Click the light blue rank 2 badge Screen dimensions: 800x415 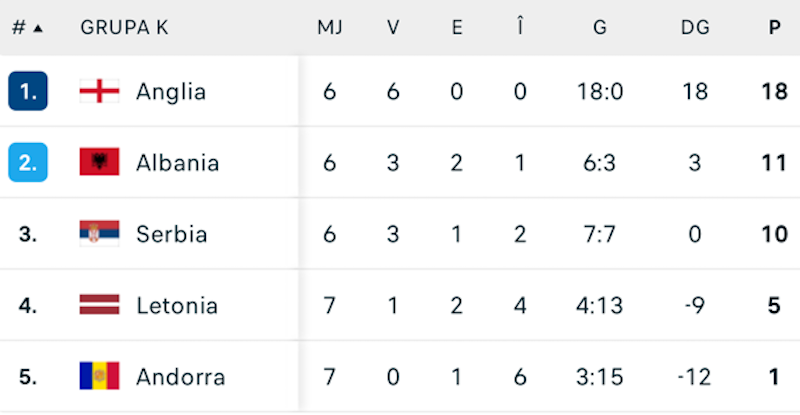[28, 162]
